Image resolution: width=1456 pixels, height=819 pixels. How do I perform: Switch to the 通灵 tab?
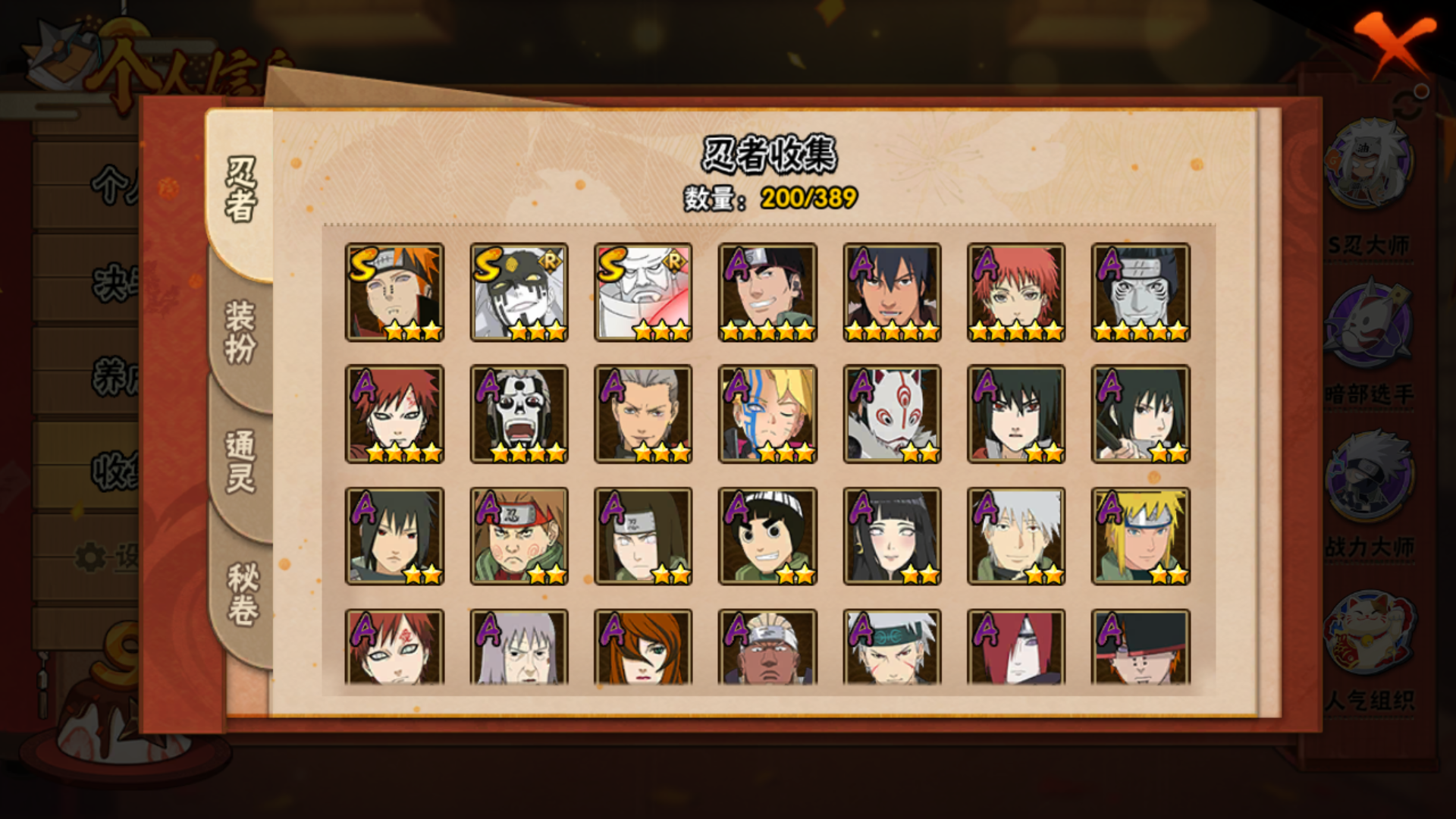240,461
